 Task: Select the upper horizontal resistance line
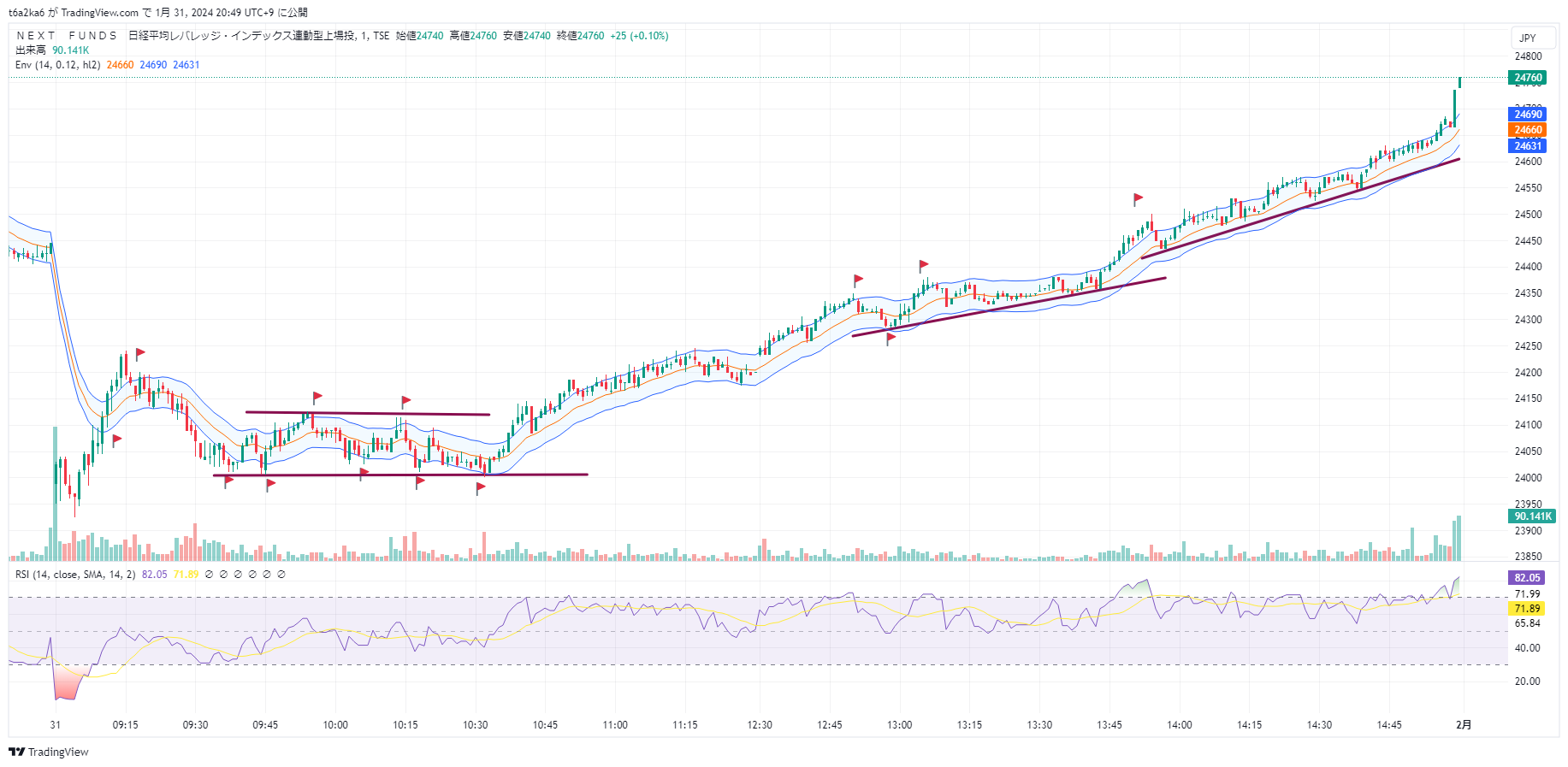(368, 413)
